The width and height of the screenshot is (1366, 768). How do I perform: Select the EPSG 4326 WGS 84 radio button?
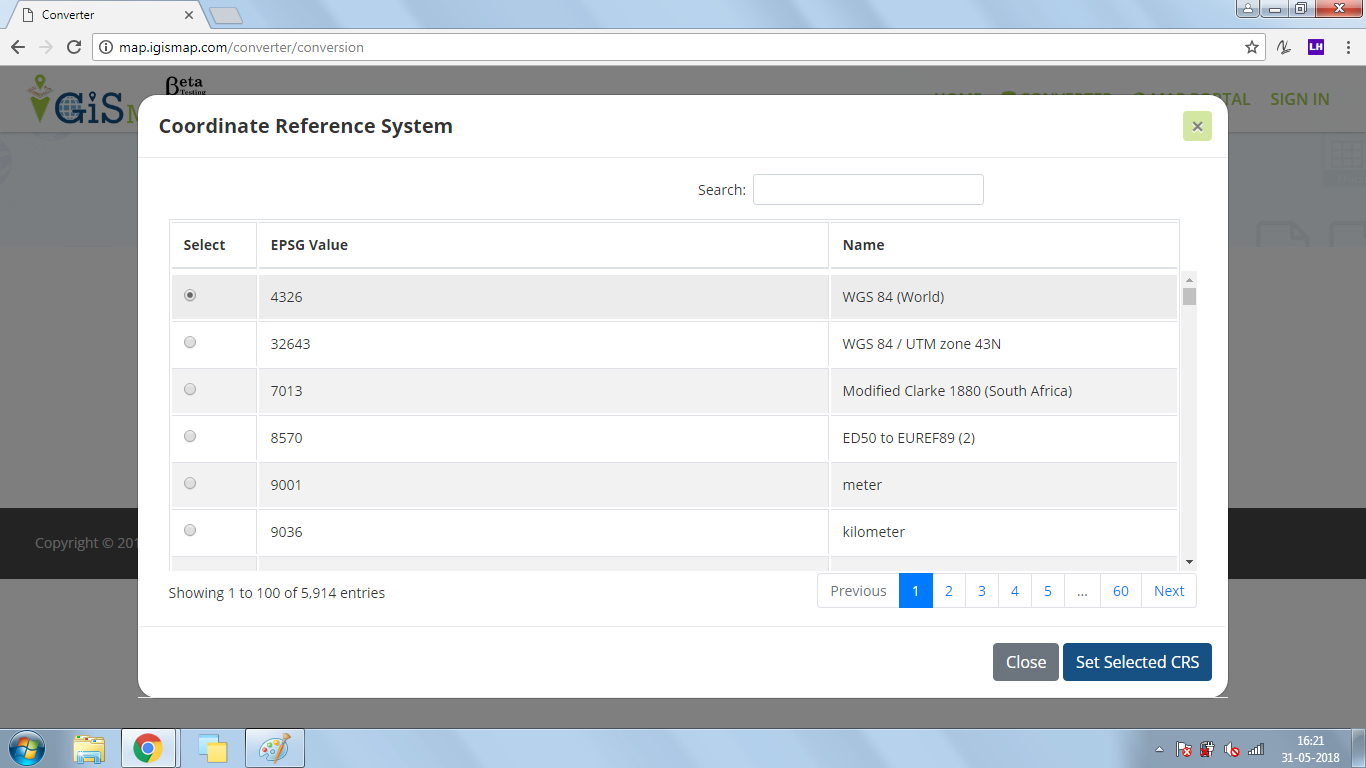(190, 296)
